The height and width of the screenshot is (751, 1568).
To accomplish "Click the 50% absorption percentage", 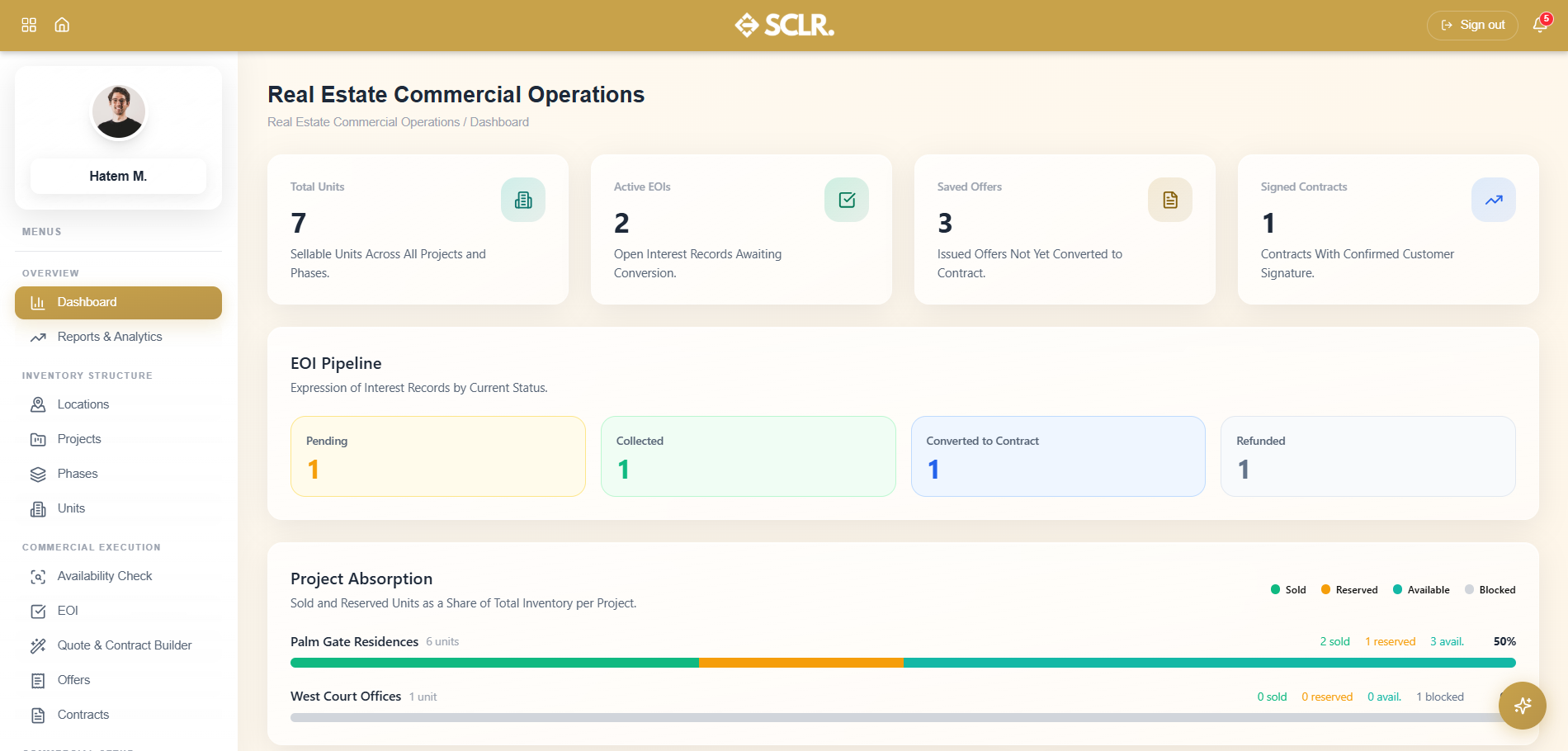I will (1504, 641).
